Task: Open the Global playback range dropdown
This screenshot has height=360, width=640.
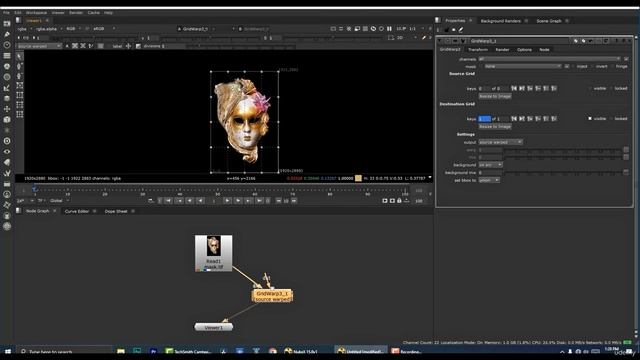Action: [60, 200]
